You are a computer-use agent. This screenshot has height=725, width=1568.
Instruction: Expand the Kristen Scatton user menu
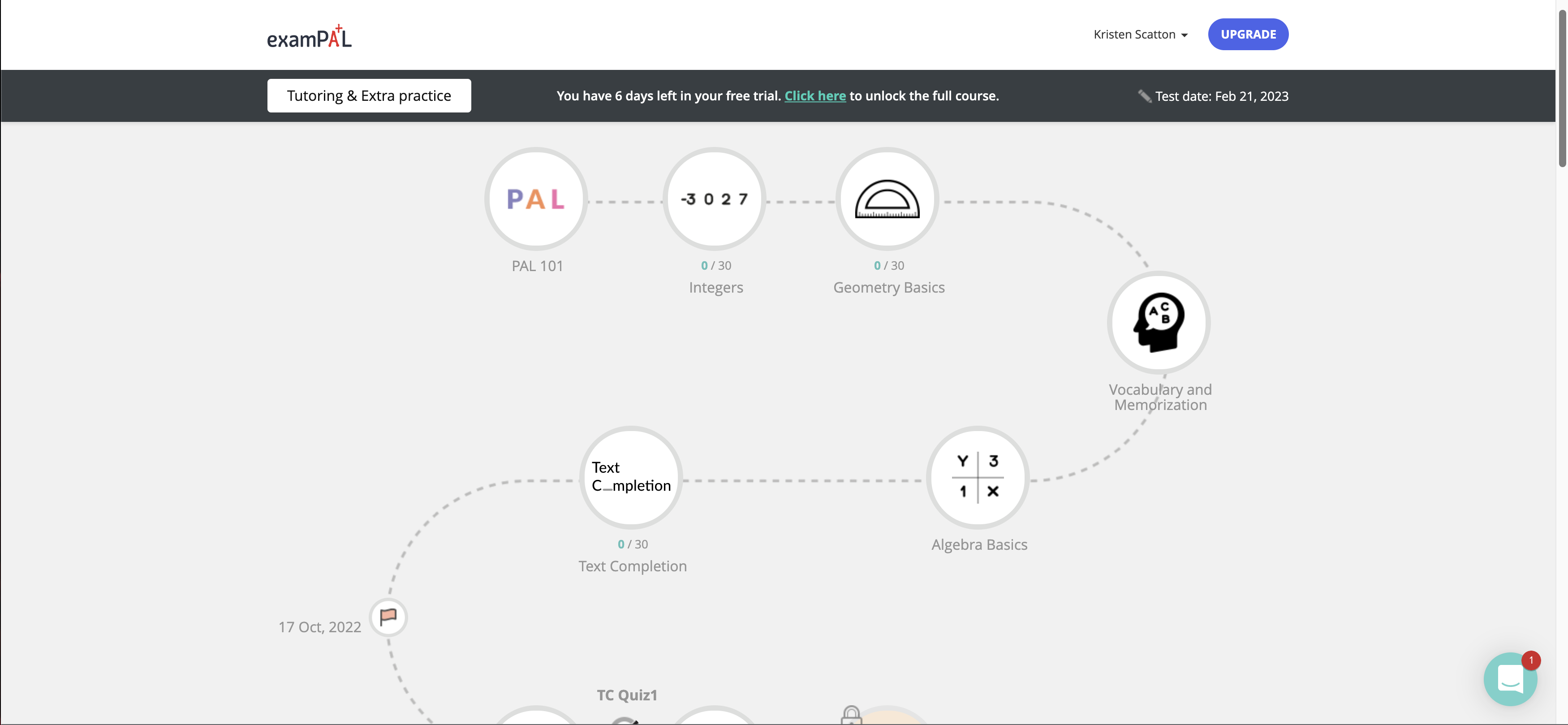(1140, 35)
